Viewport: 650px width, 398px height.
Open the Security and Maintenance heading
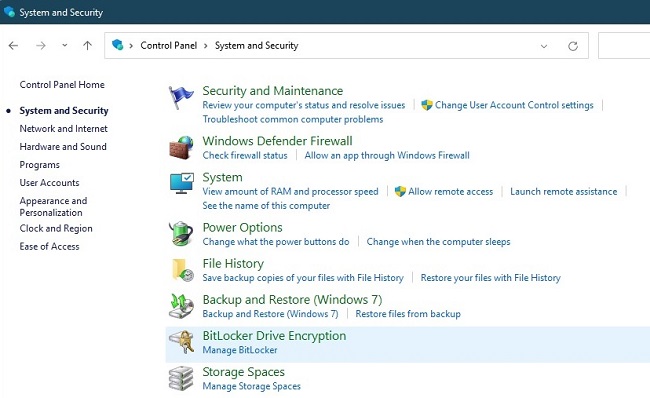(x=272, y=90)
